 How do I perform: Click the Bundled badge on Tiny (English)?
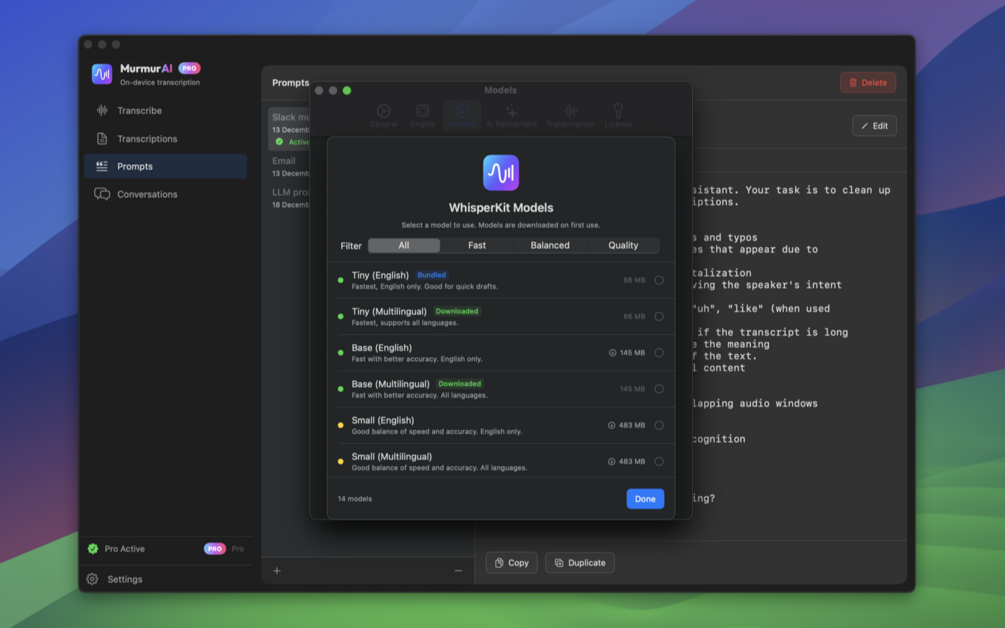point(431,275)
